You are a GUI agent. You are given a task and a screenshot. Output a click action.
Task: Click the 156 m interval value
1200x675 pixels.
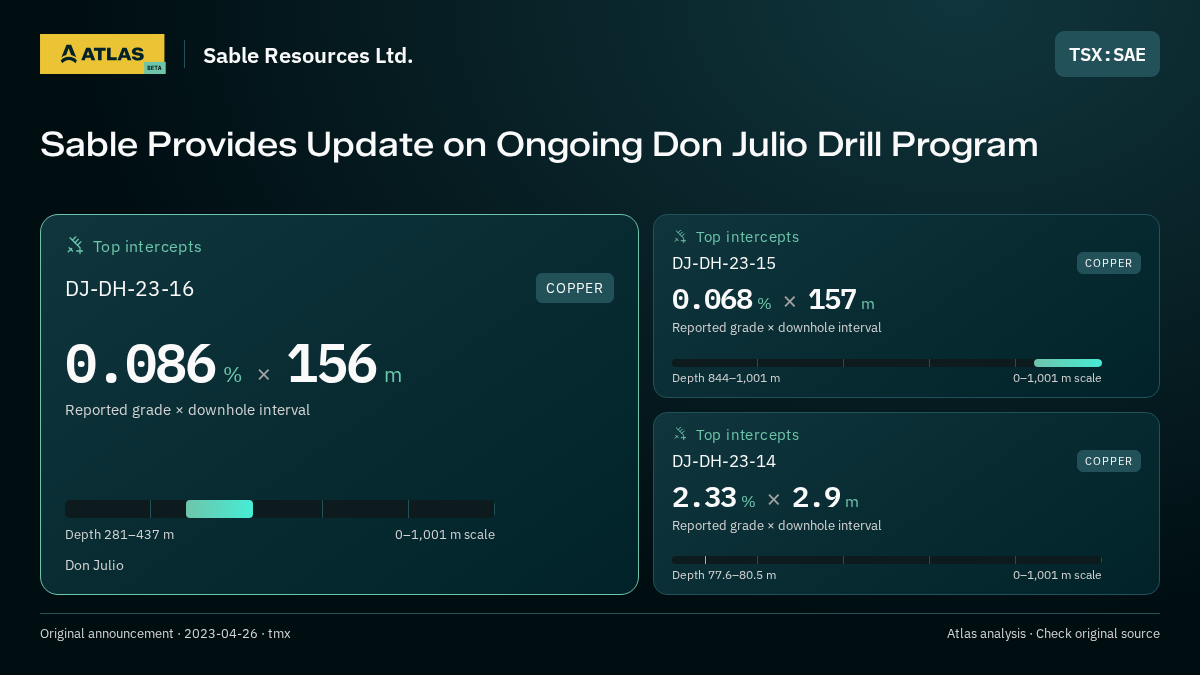click(344, 365)
